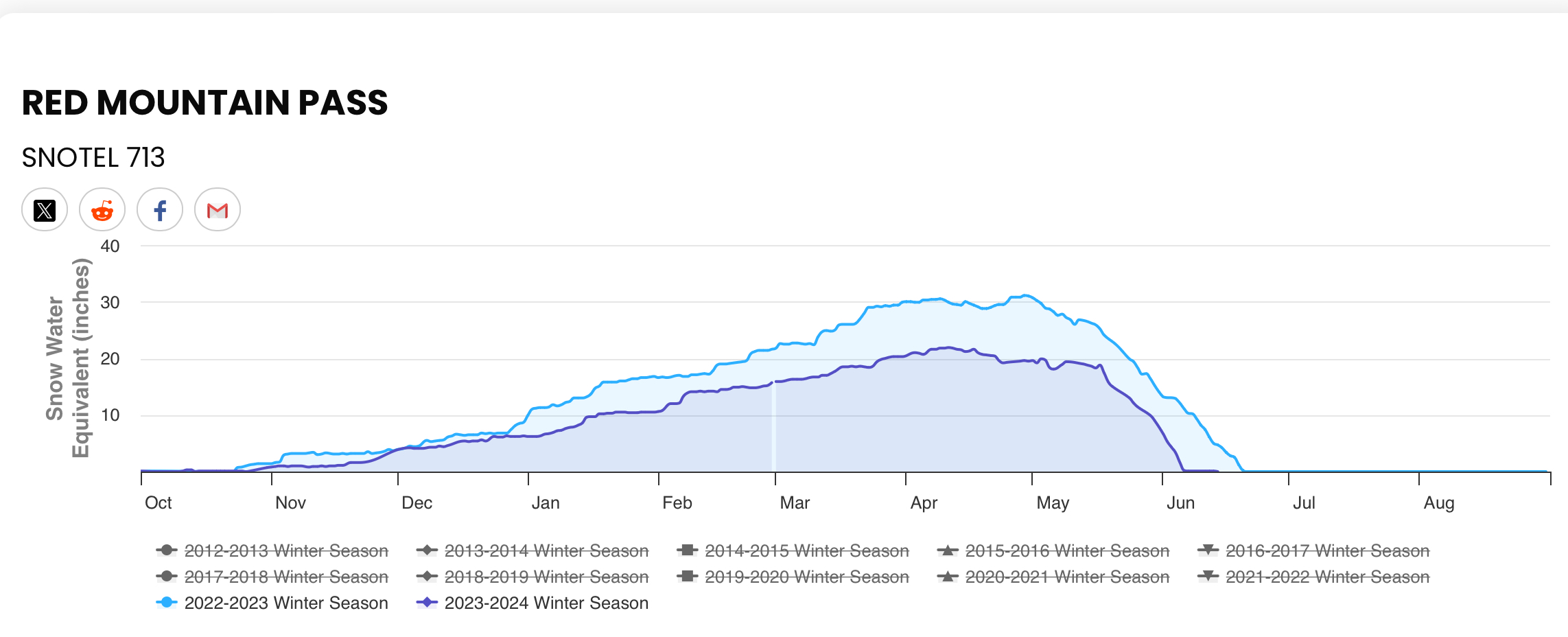The image size is (1568, 637).
Task: Show the 2012-2013 Winter Season series
Action: point(285,551)
